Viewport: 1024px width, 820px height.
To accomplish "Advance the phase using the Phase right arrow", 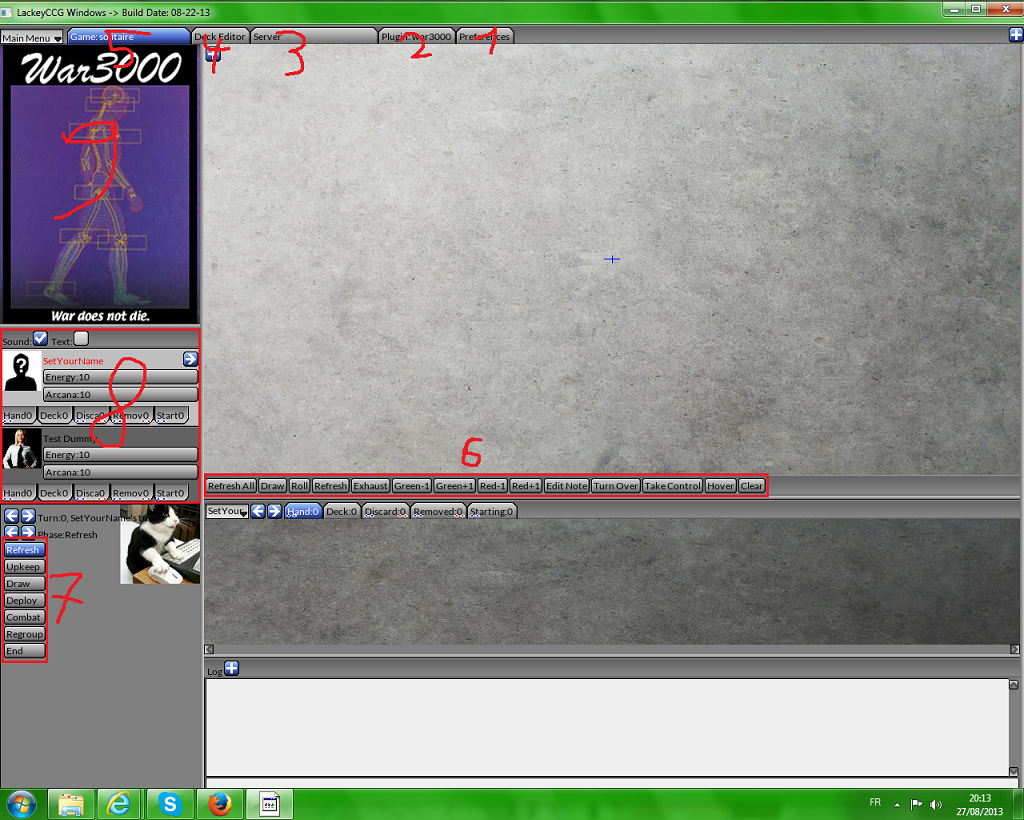I will click(x=28, y=532).
